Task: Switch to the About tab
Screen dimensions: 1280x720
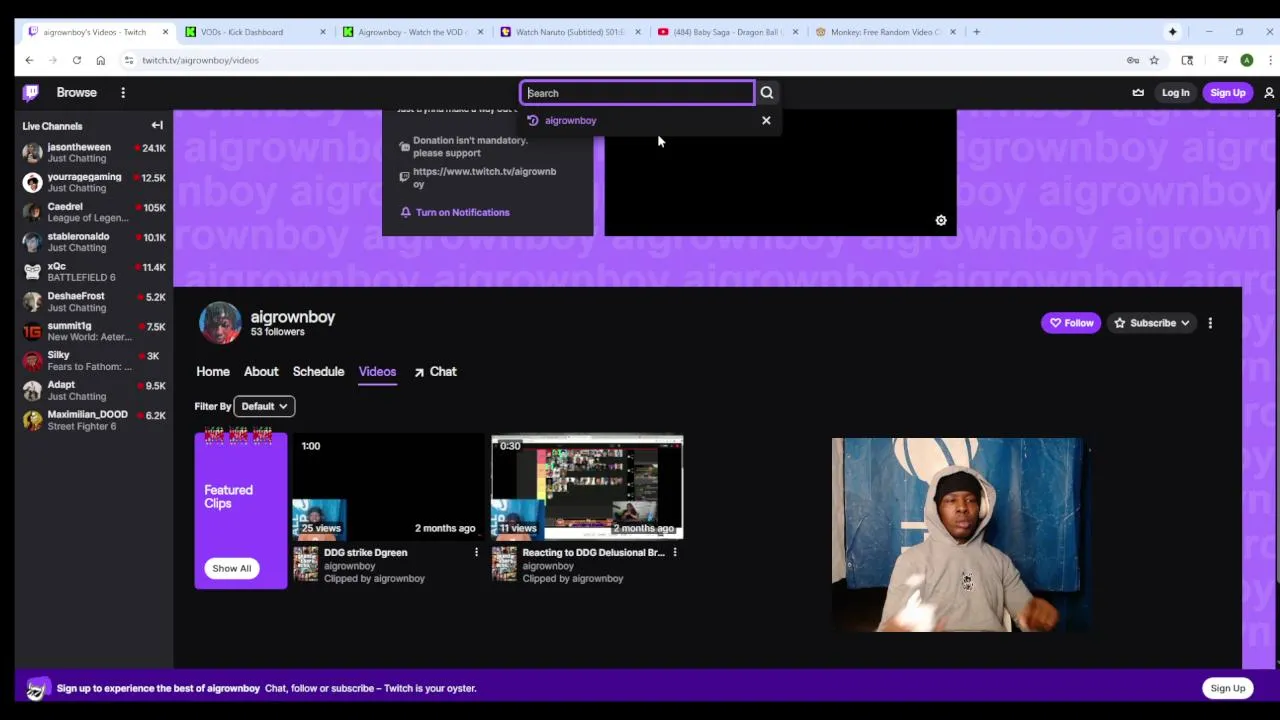Action: click(261, 372)
